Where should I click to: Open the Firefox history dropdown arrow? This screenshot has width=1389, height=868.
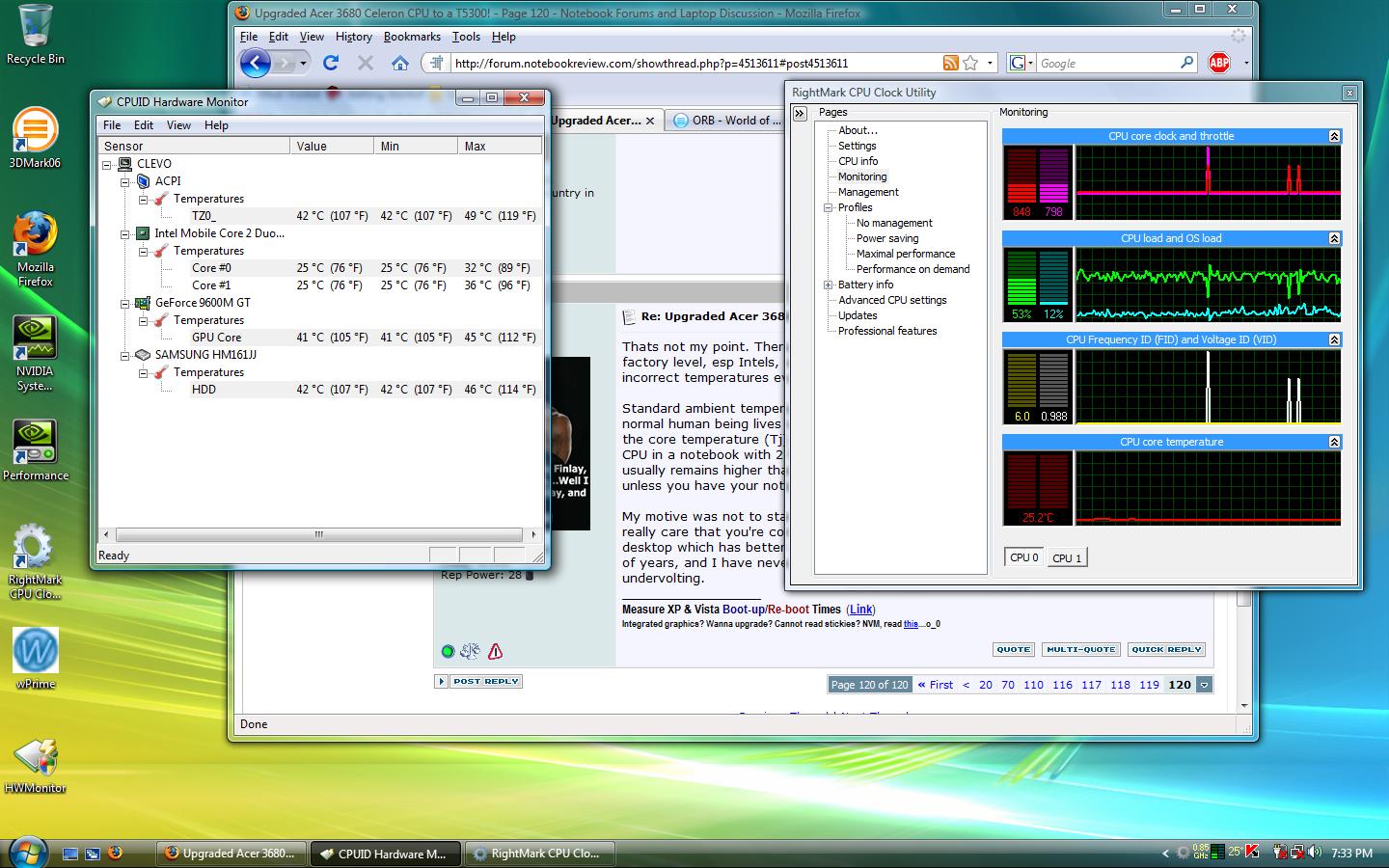pyautogui.click(x=303, y=64)
